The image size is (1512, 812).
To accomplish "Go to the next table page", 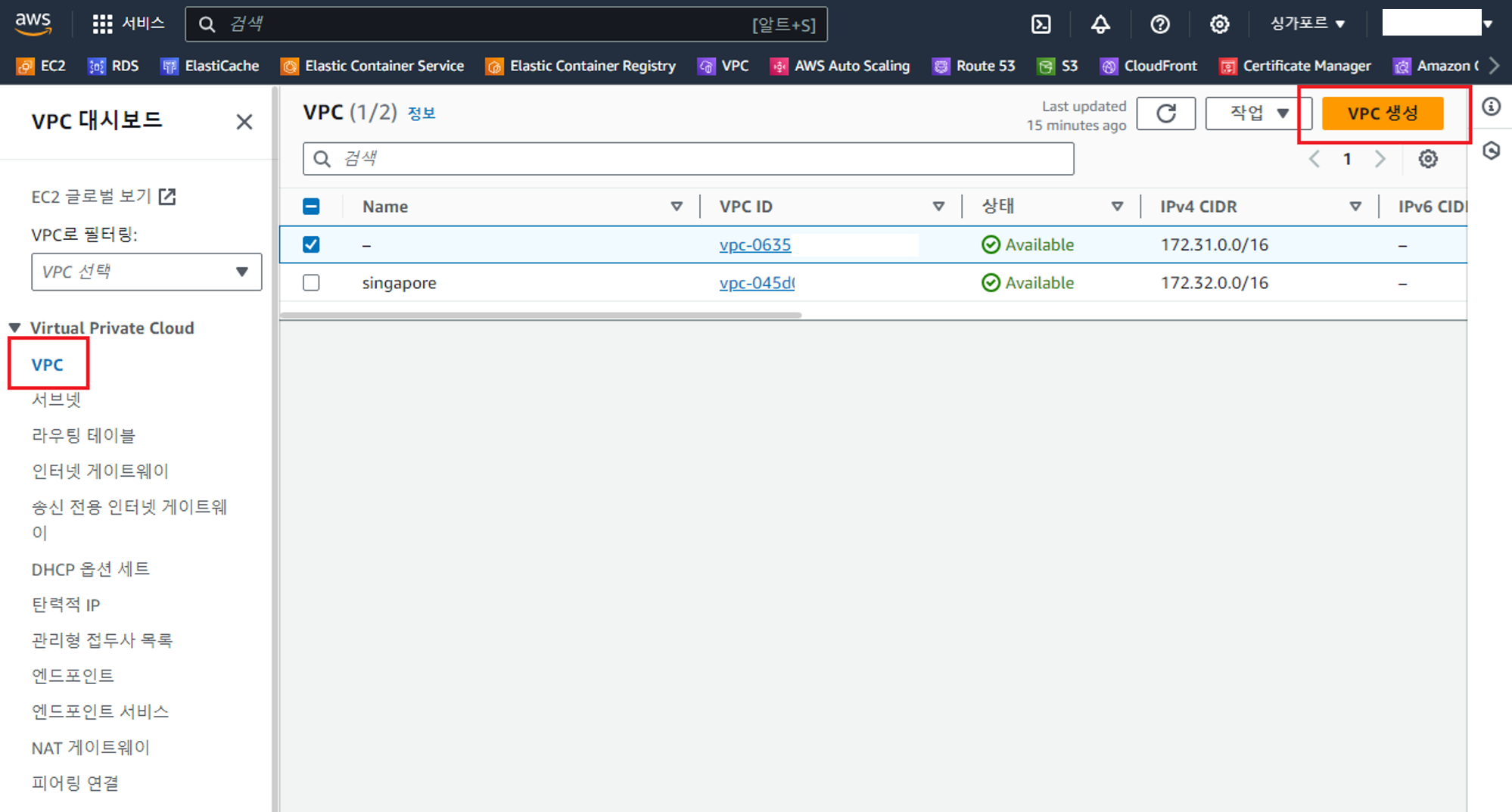I will 1380,159.
